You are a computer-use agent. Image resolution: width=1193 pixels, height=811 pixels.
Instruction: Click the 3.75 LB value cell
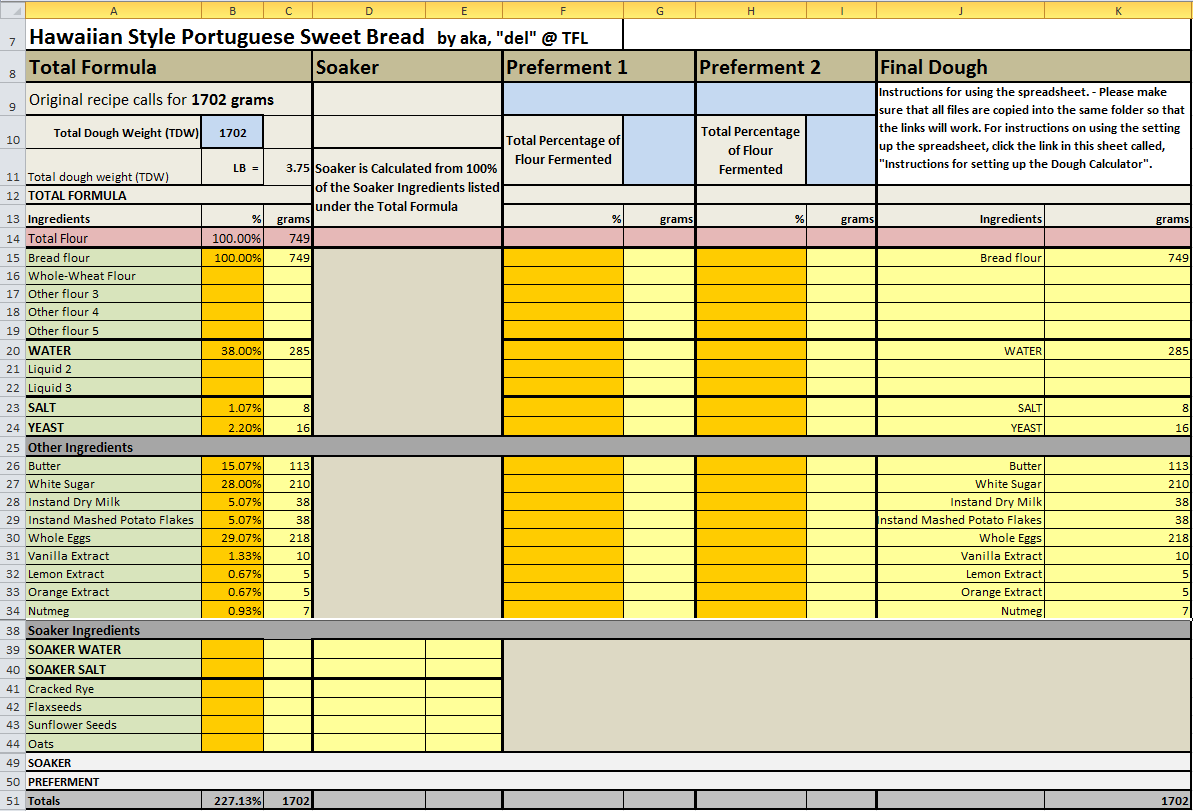(288, 167)
